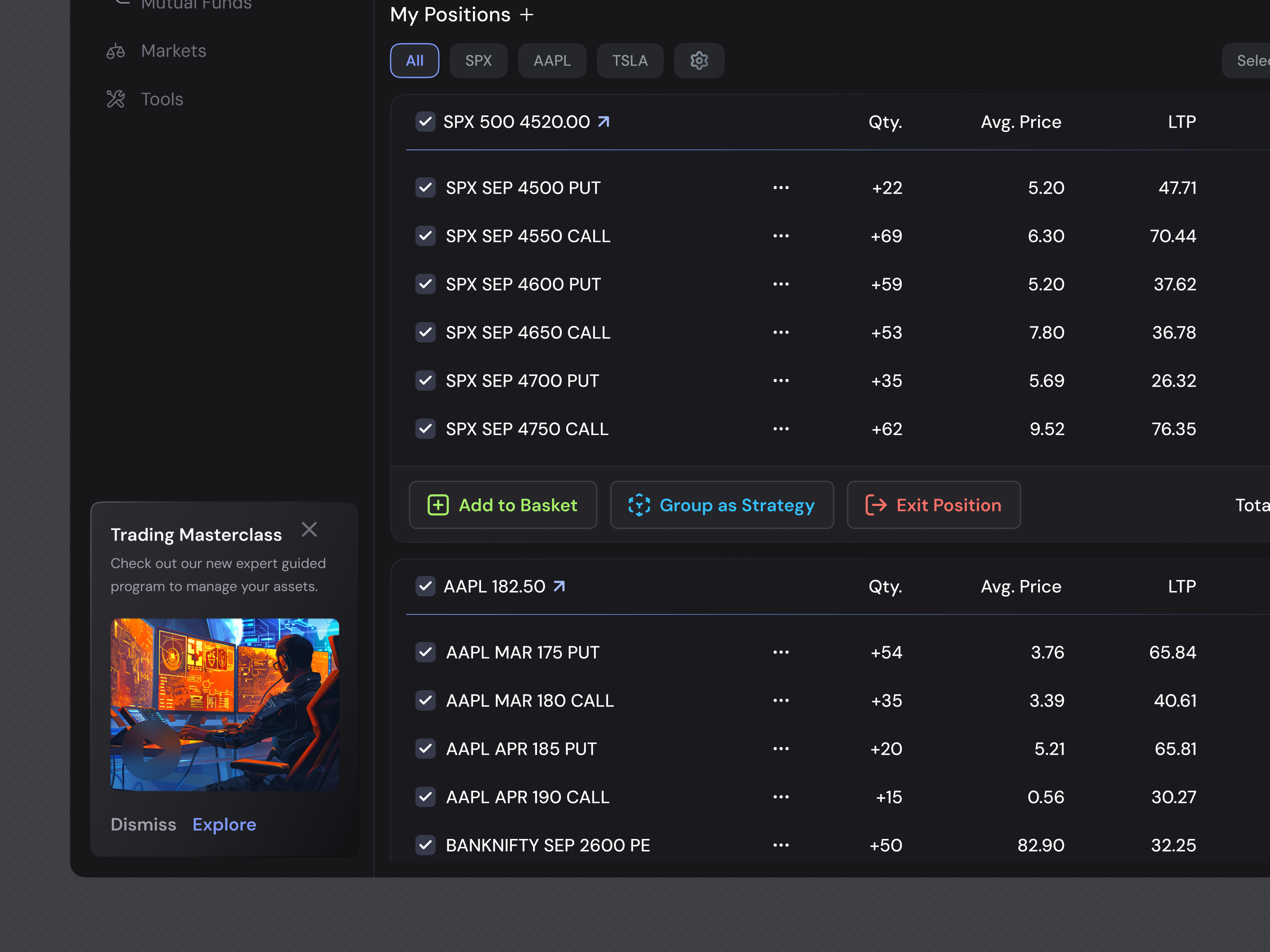The image size is (1270, 952).
Task: Uncheck the SPX SEP 4550 CALL position
Action: pyautogui.click(x=425, y=236)
